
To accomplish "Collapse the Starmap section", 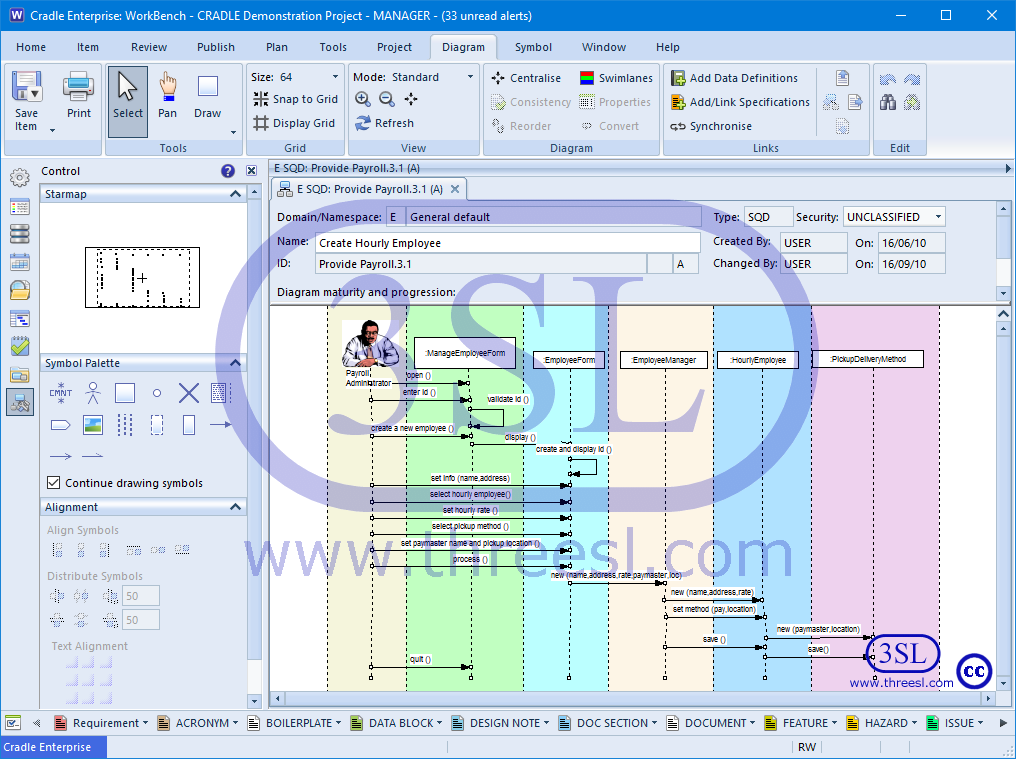I will pyautogui.click(x=235, y=194).
